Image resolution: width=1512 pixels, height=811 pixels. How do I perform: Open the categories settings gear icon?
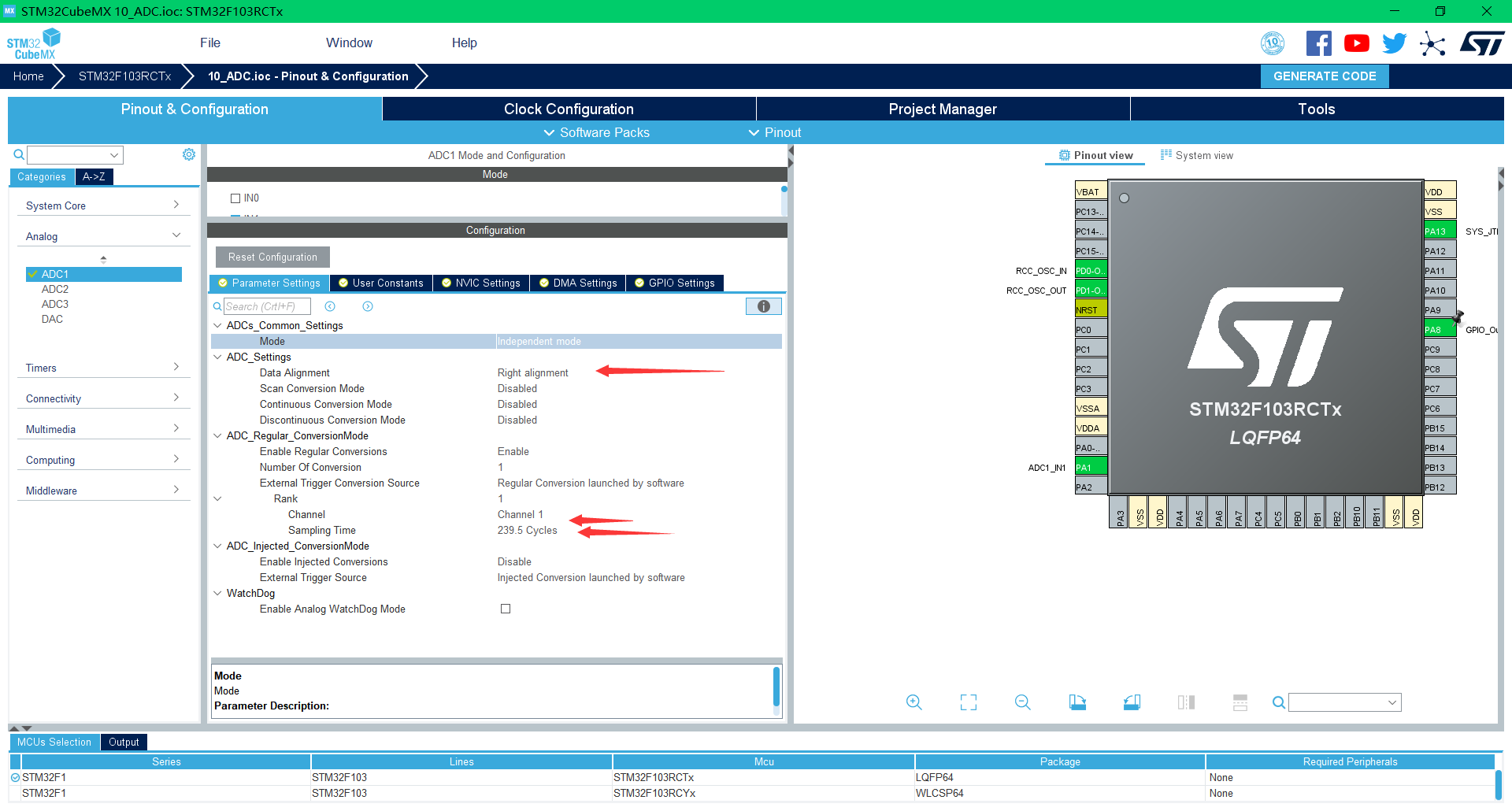click(189, 154)
